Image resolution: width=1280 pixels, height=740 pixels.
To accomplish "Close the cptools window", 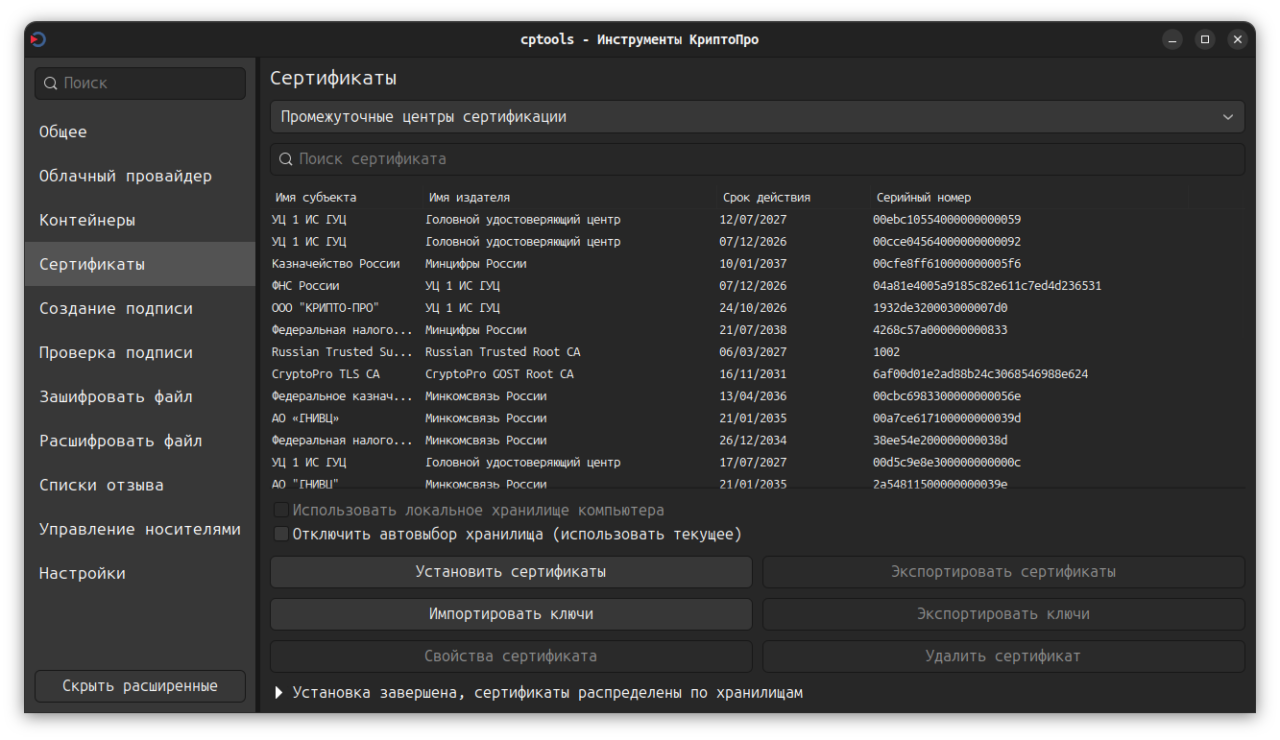I will (1238, 40).
